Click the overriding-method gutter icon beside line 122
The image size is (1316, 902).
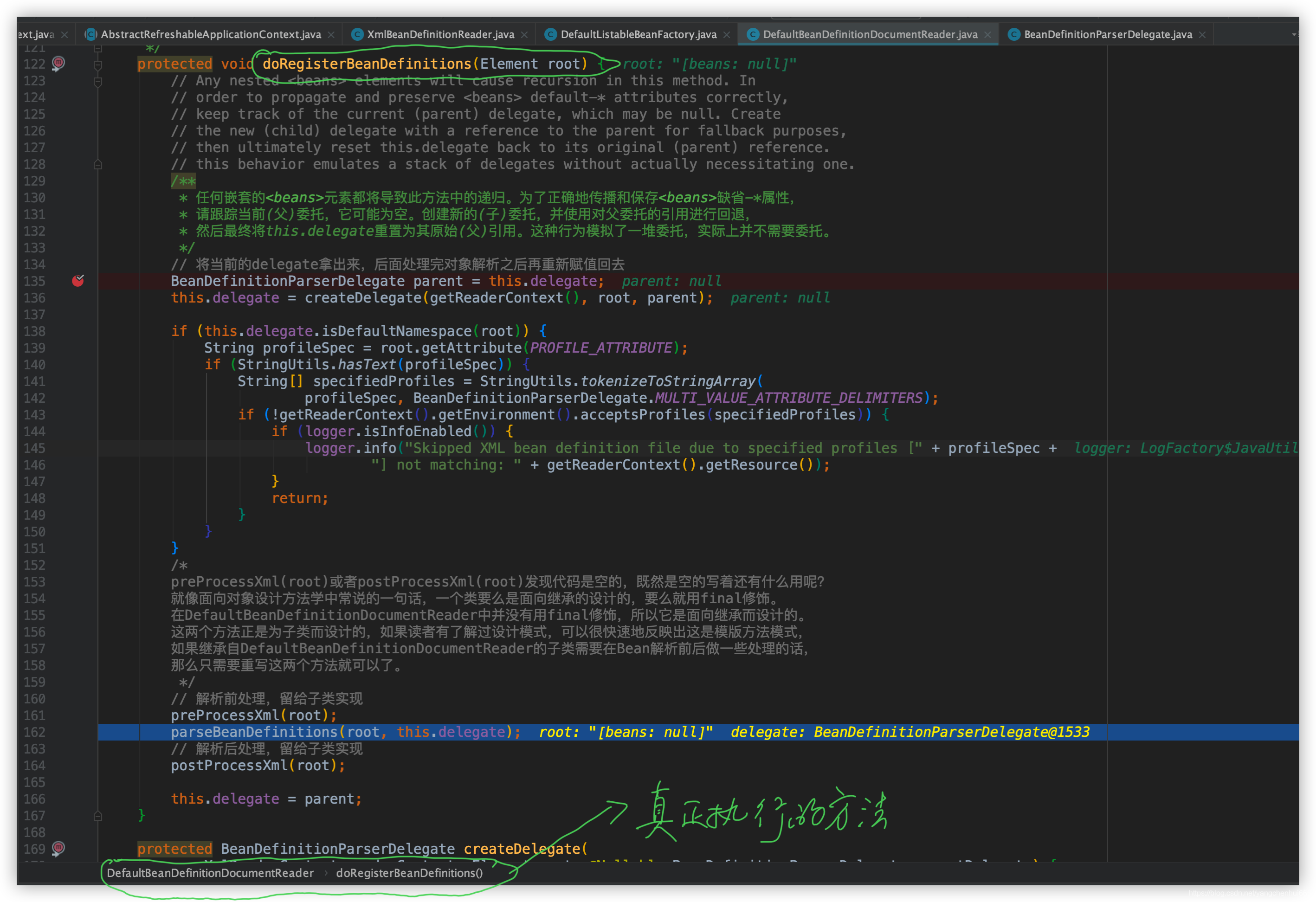pyautogui.click(x=58, y=64)
